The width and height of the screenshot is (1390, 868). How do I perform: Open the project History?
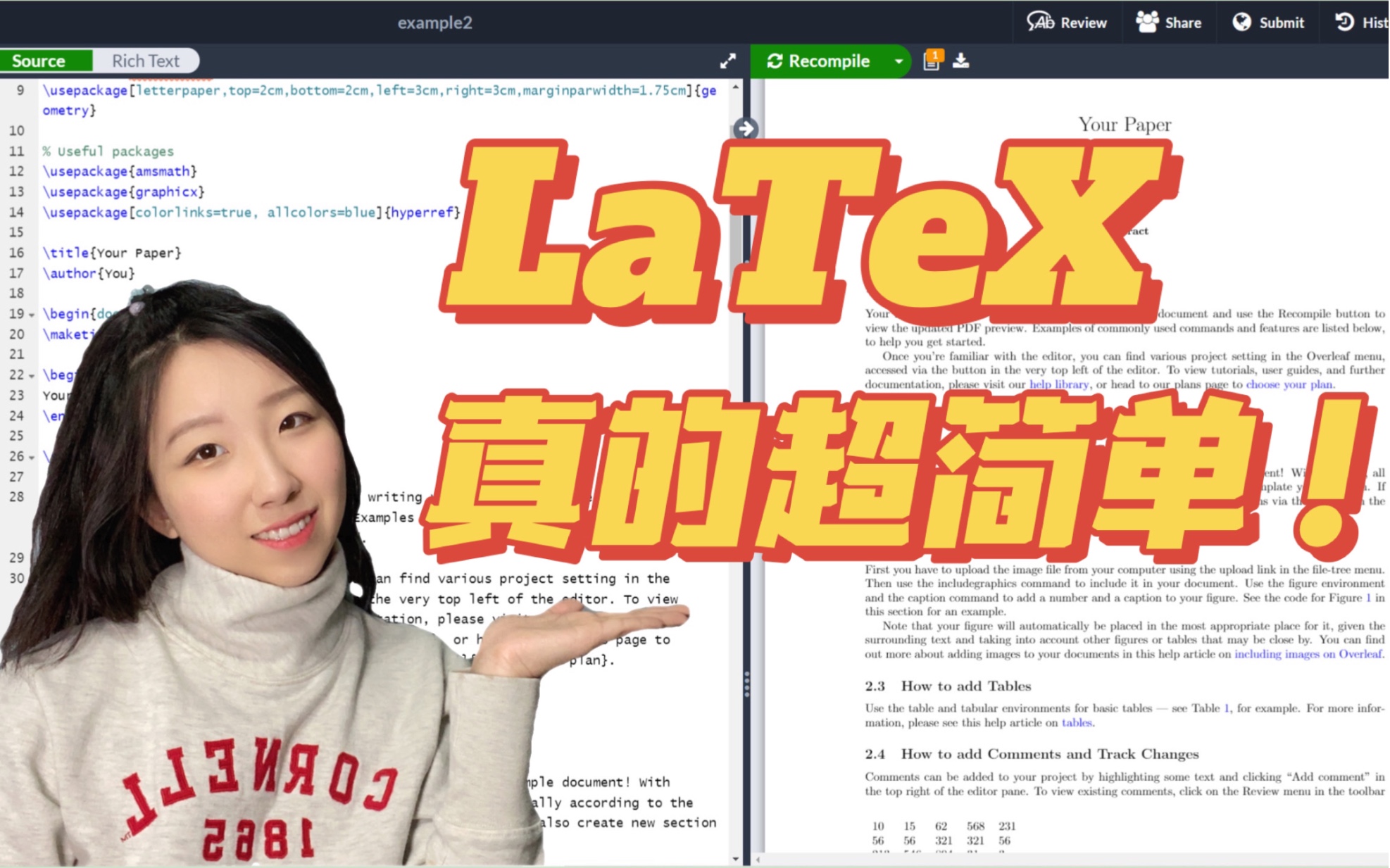(x=1362, y=23)
